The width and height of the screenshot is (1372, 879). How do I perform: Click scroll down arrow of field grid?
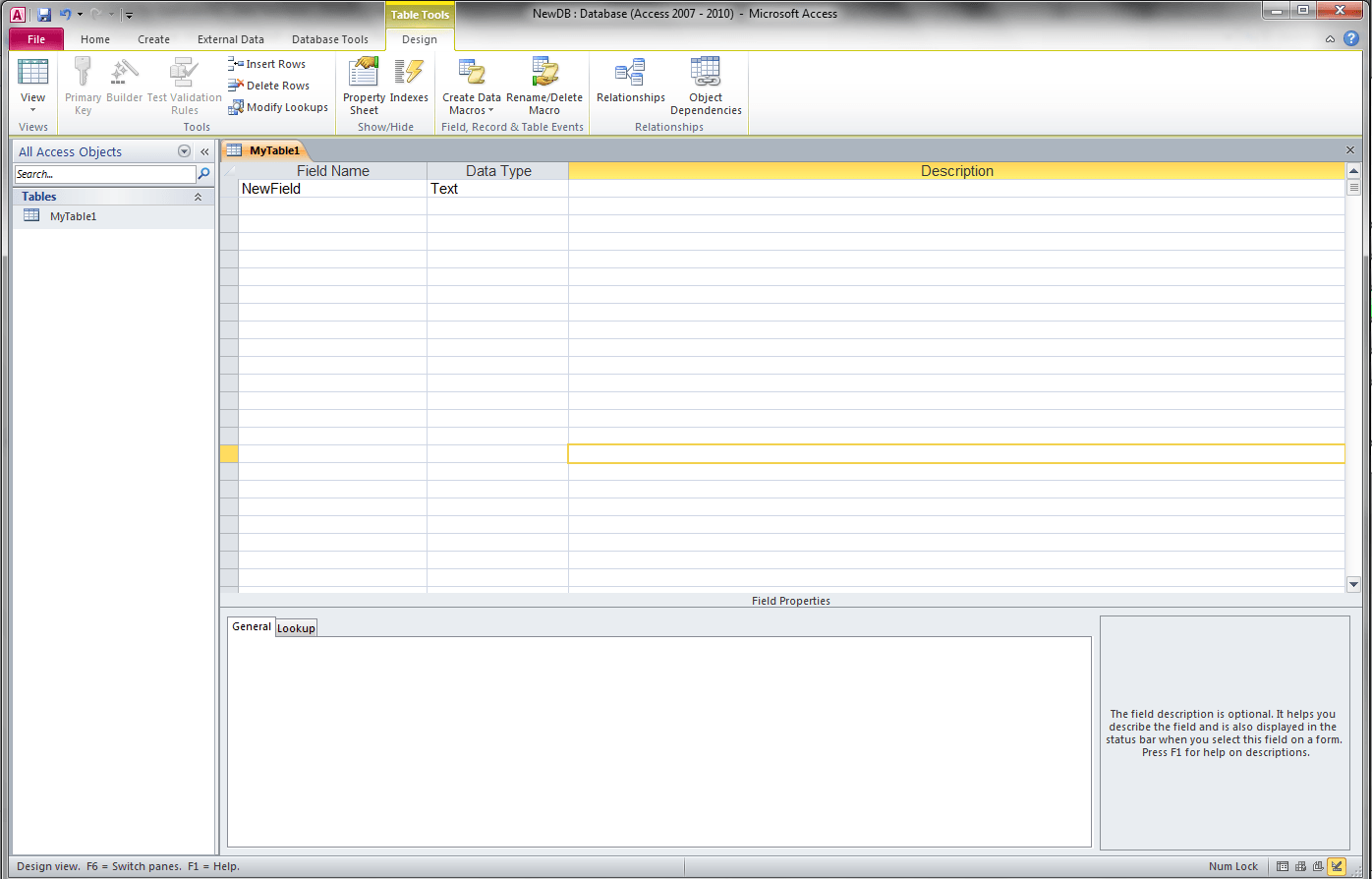coord(1353,584)
